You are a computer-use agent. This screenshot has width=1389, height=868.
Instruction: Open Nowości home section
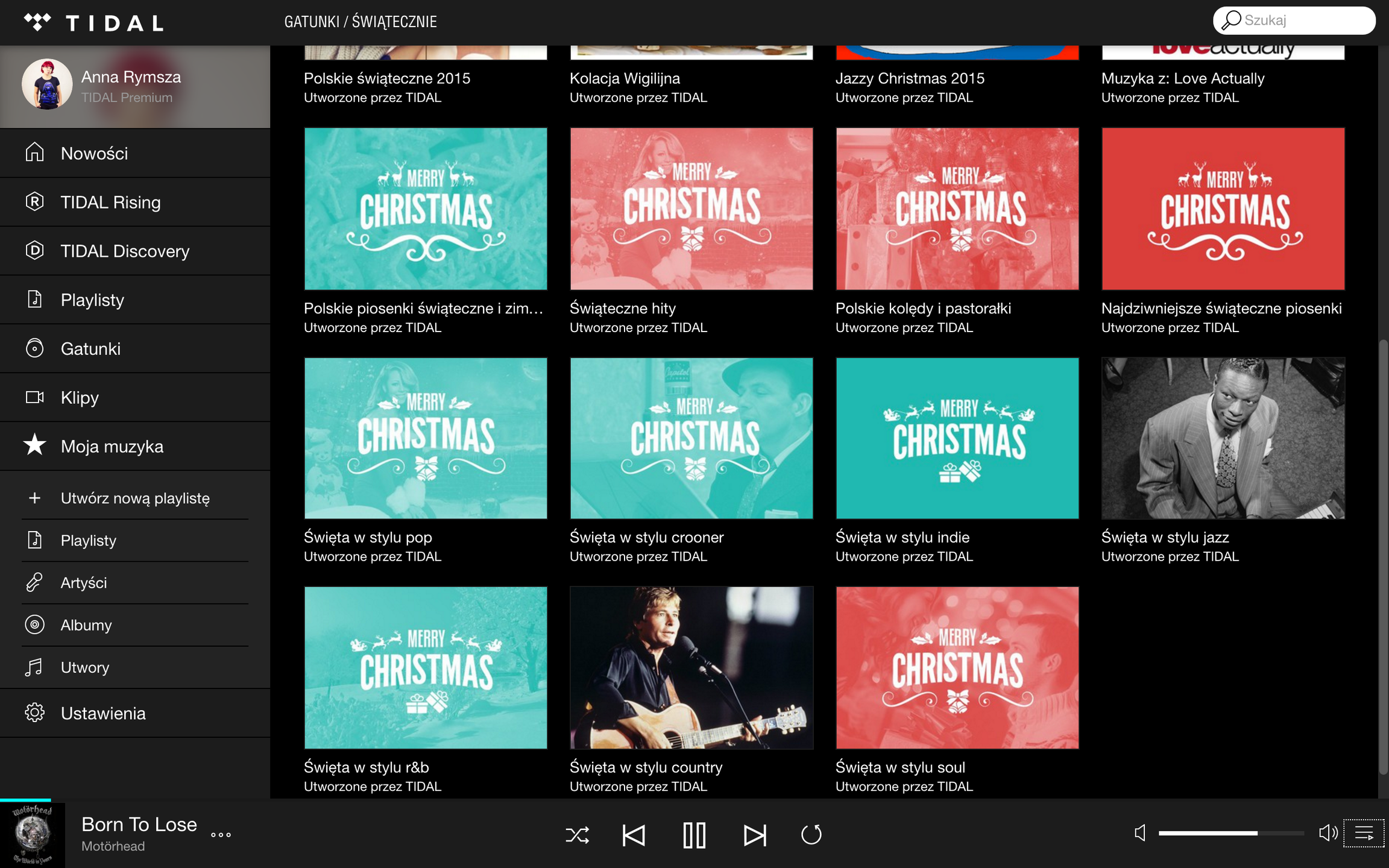[x=135, y=153]
